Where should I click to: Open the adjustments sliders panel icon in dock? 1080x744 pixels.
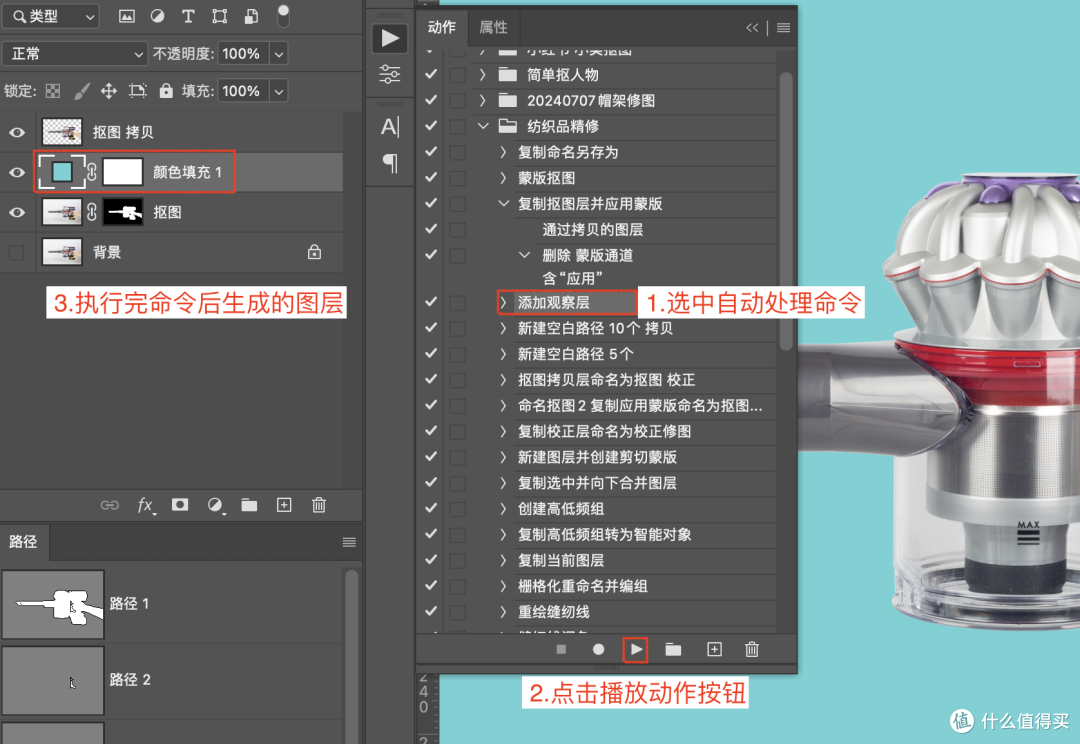tap(390, 74)
